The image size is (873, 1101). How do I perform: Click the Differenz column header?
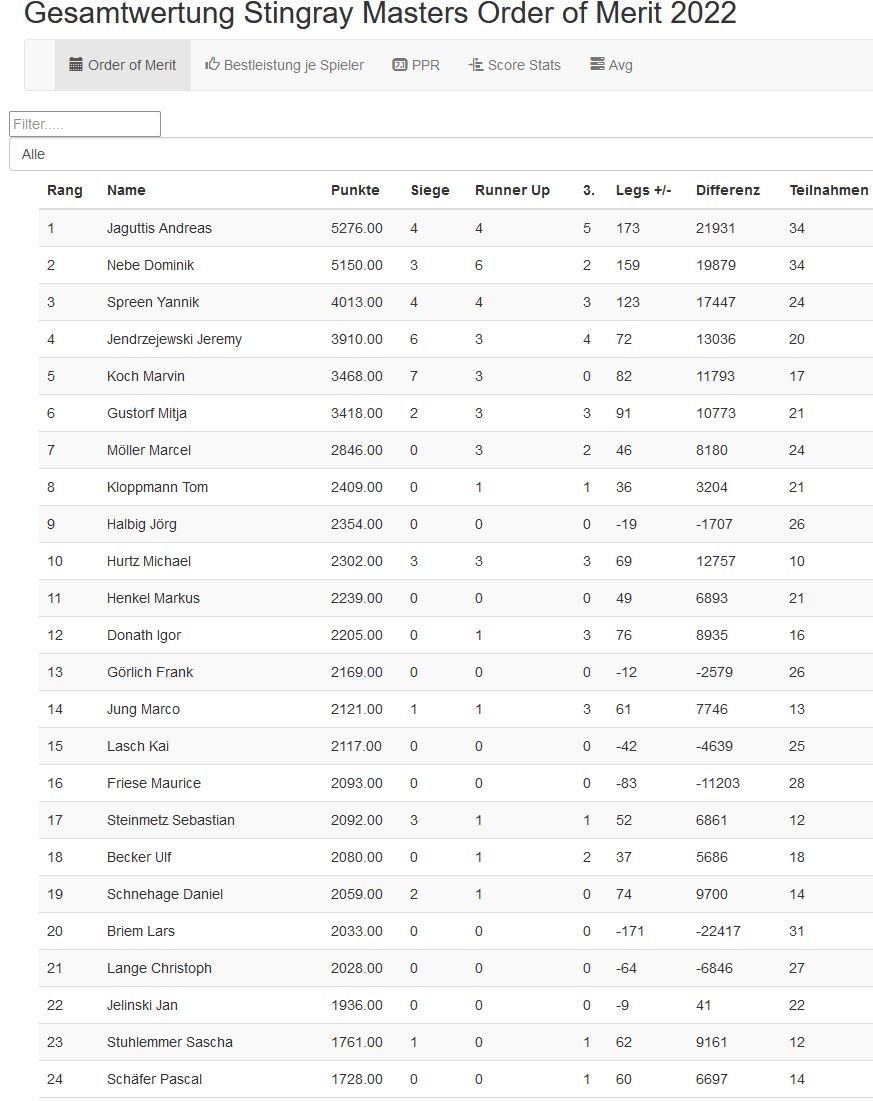click(x=728, y=190)
